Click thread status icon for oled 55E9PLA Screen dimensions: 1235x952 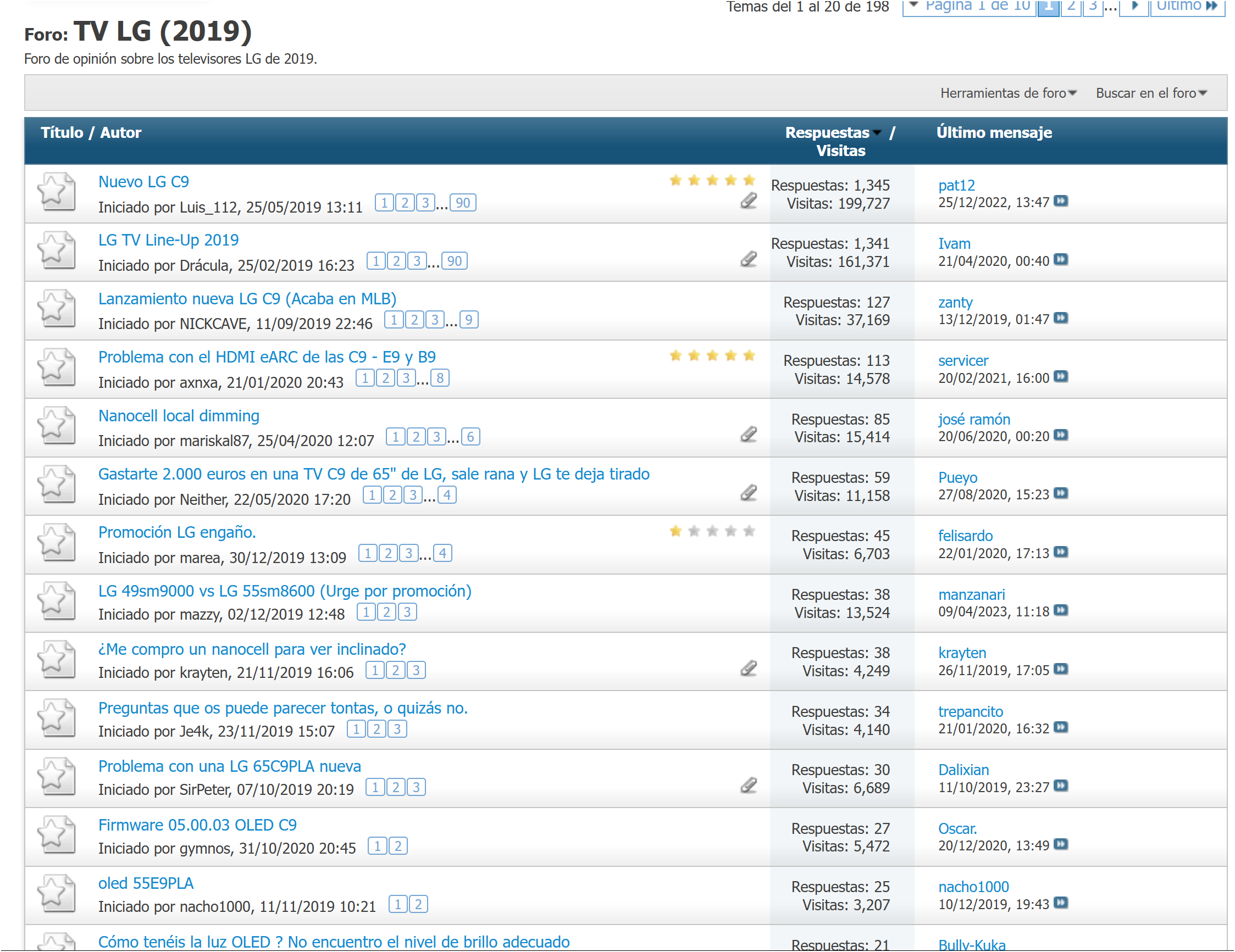[57, 894]
